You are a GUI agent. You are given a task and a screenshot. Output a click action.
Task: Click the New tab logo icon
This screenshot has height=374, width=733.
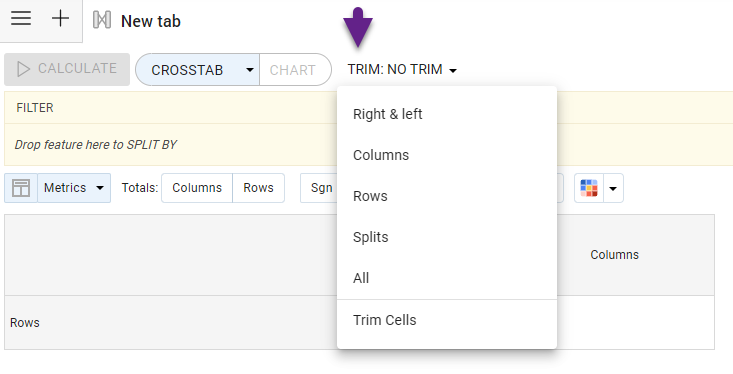tap(102, 20)
